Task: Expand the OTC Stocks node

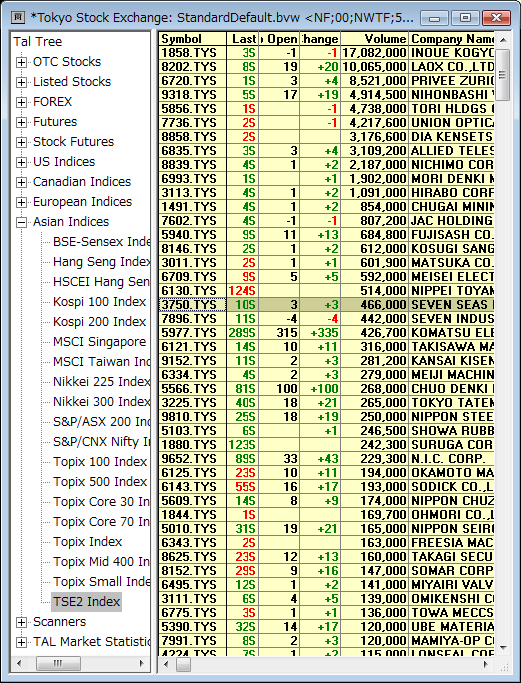Action: (x=21, y=62)
